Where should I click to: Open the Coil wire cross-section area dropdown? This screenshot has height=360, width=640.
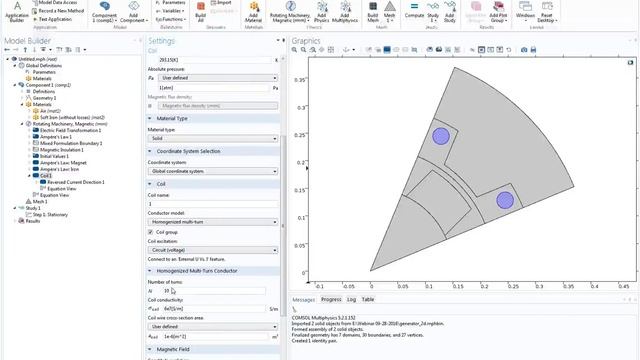(213, 327)
